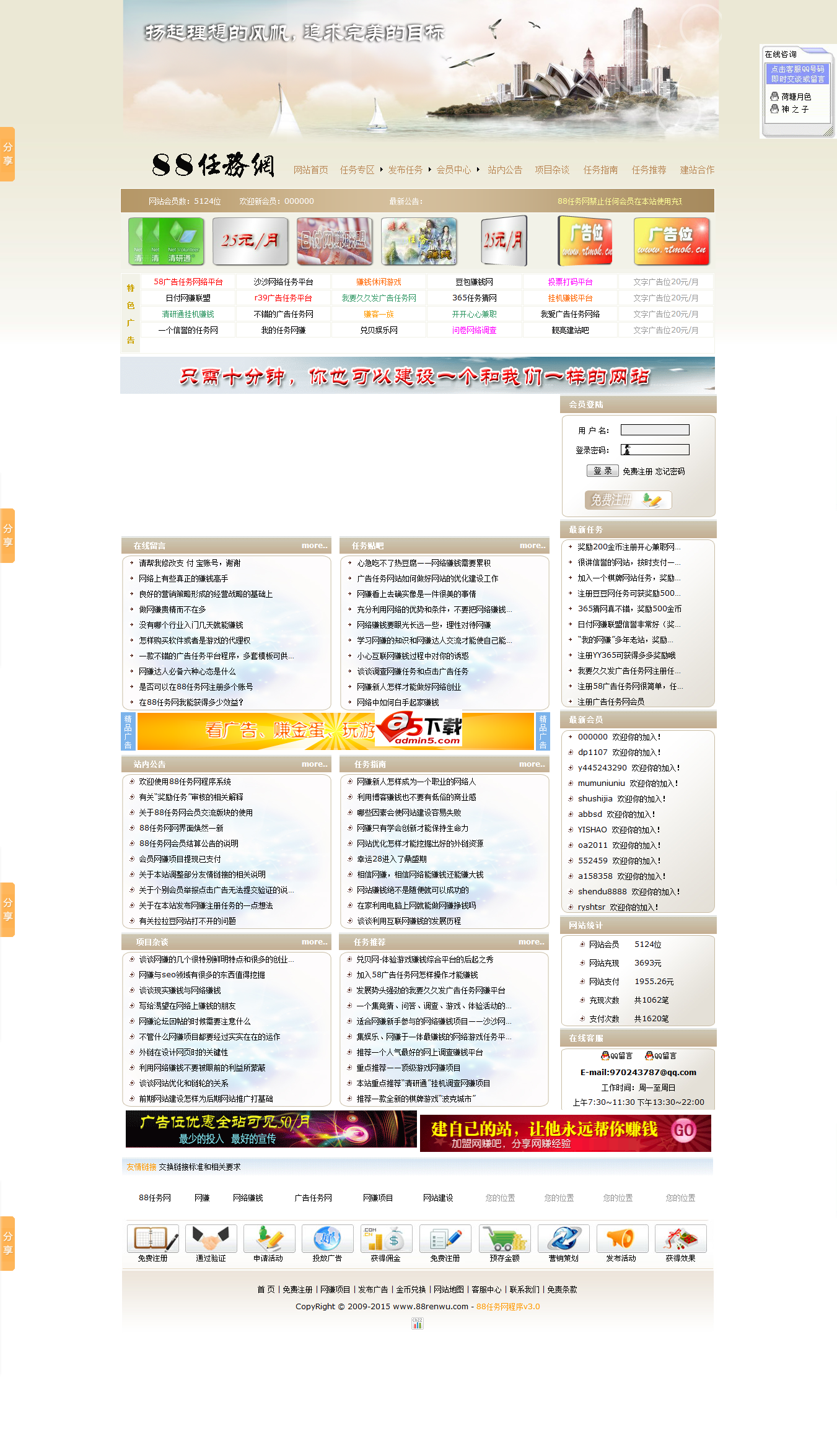
Task: Select 任务指南 in the navigation bar
Action: point(600,170)
